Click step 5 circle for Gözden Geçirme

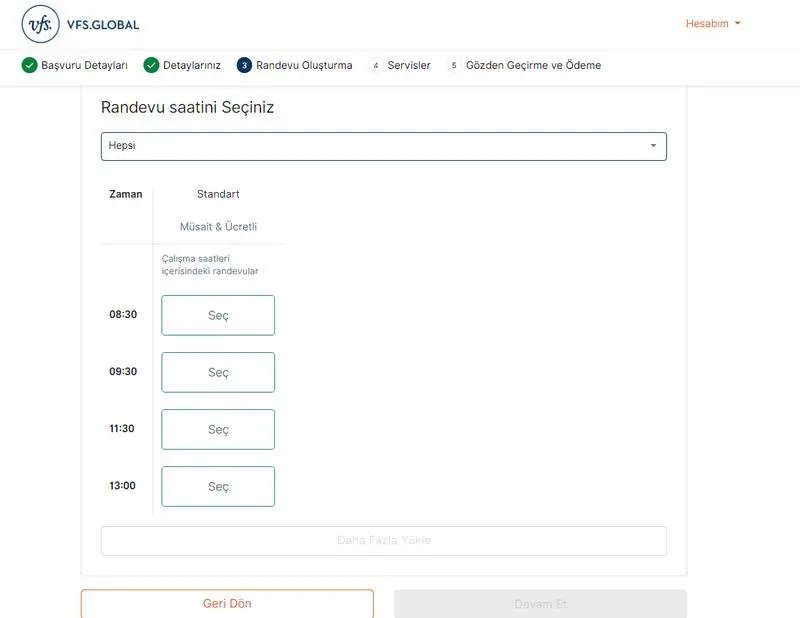pos(454,65)
